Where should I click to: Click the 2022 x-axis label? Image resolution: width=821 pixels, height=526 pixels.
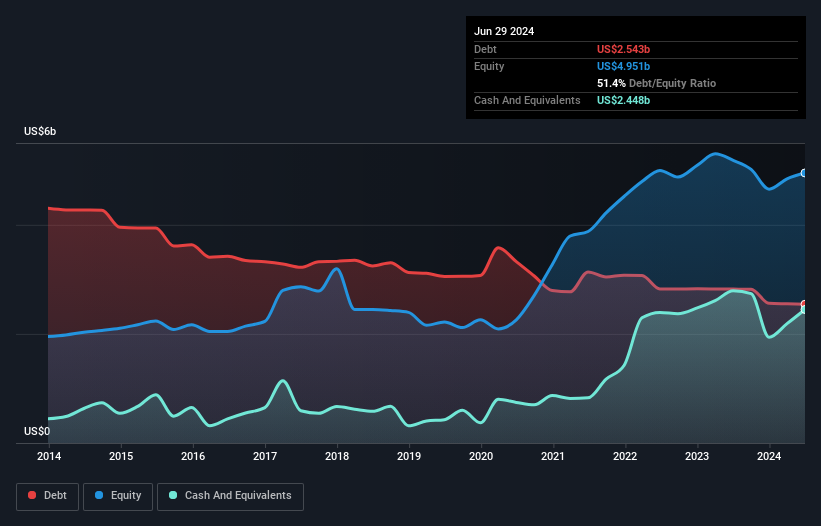coord(625,456)
